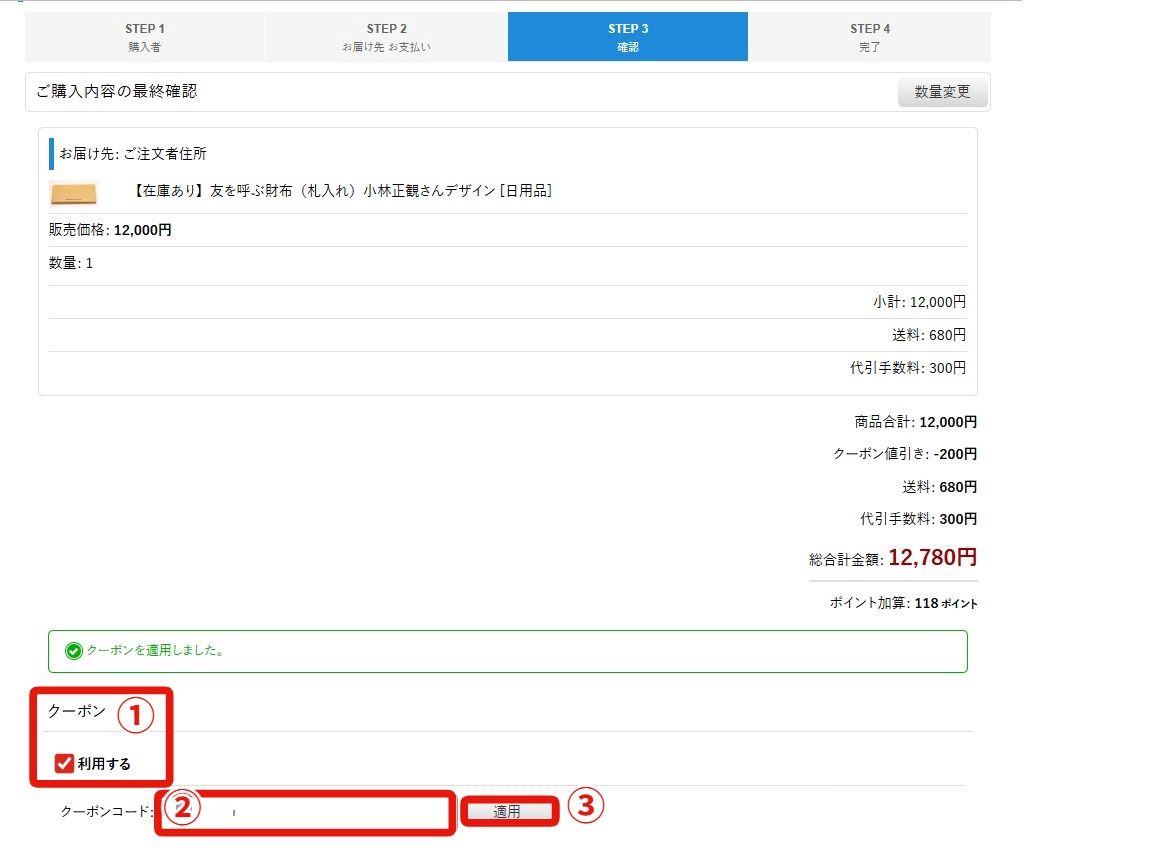Focus the クーポンコード input field
The width and height of the screenshot is (1152, 858).
320,812
